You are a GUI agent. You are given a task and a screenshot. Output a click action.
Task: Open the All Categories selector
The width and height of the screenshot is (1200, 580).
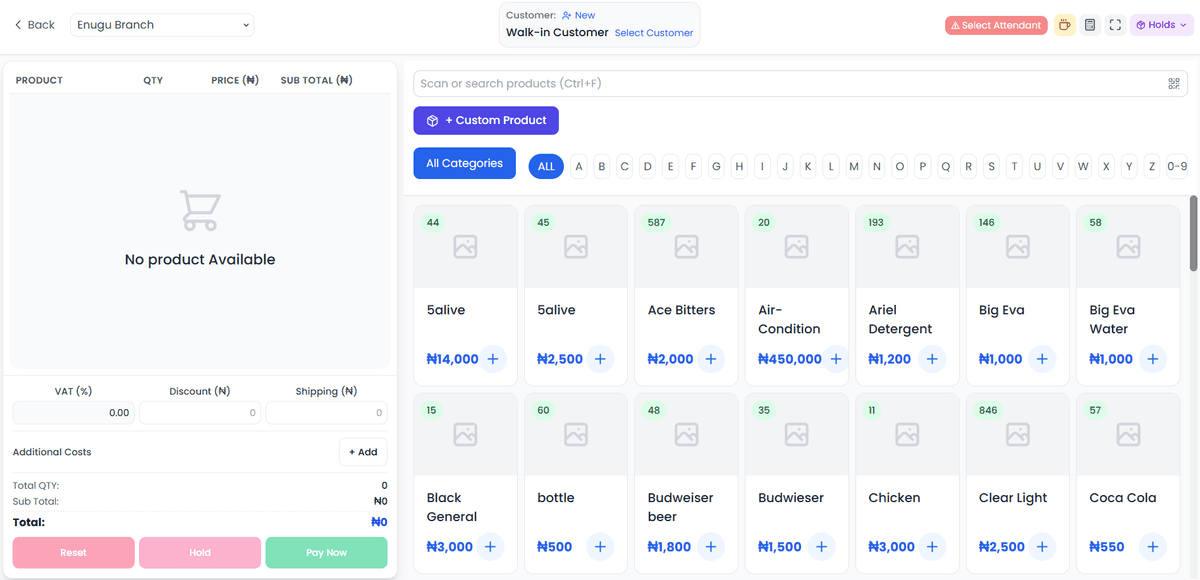(x=464, y=164)
